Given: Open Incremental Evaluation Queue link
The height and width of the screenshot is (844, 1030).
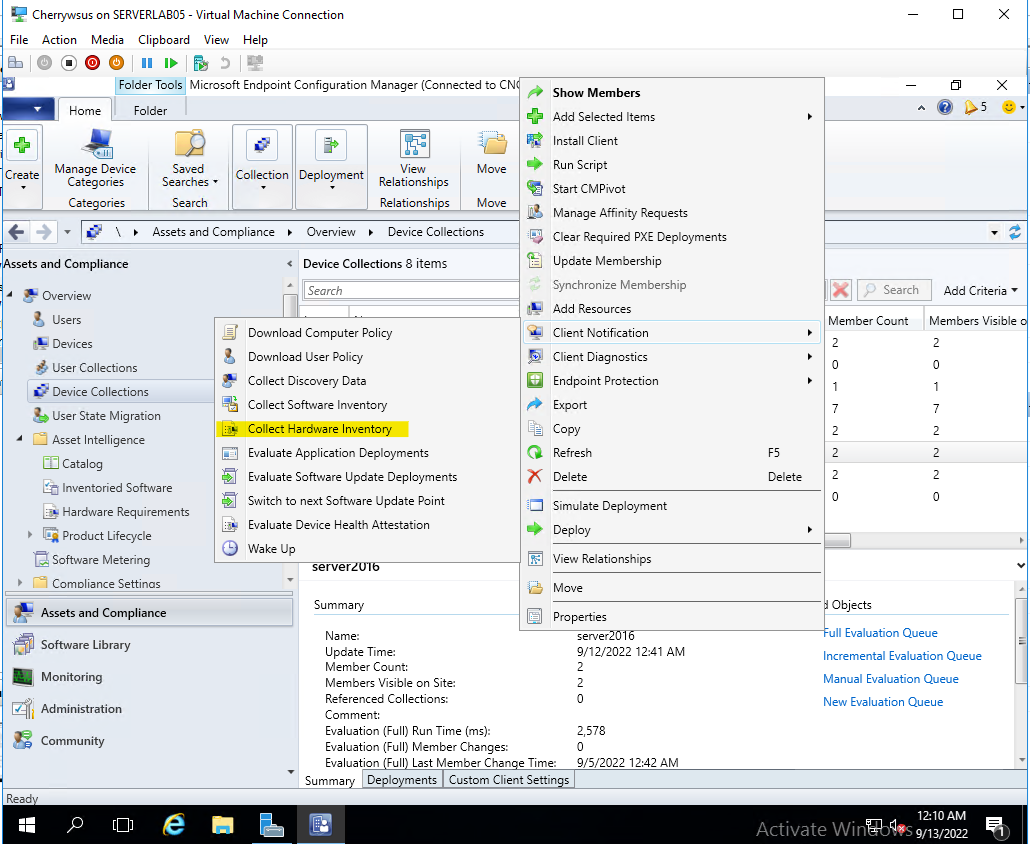Looking at the screenshot, I should coord(902,656).
